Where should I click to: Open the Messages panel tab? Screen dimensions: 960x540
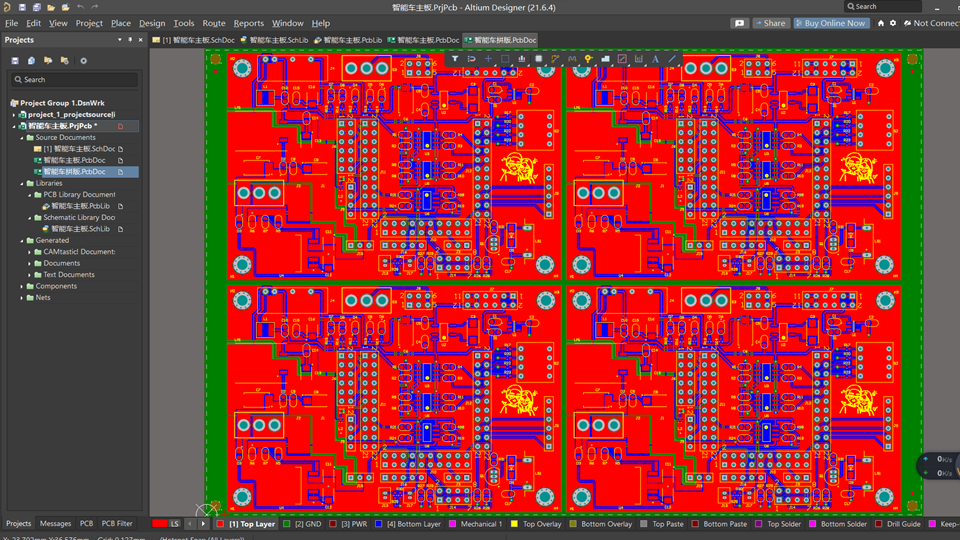coord(55,523)
